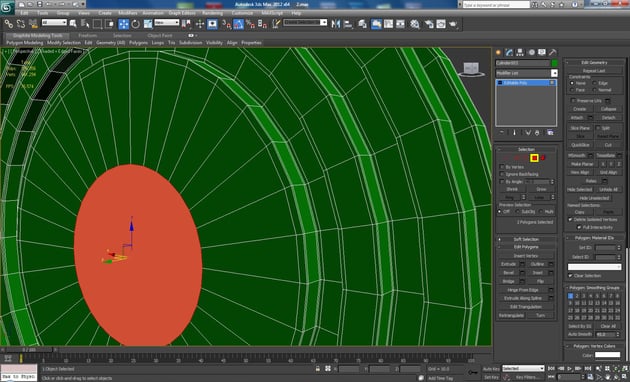Toggle the Preserve UVs checkbox
Screen dimensions: 630x382
pos(573,100)
